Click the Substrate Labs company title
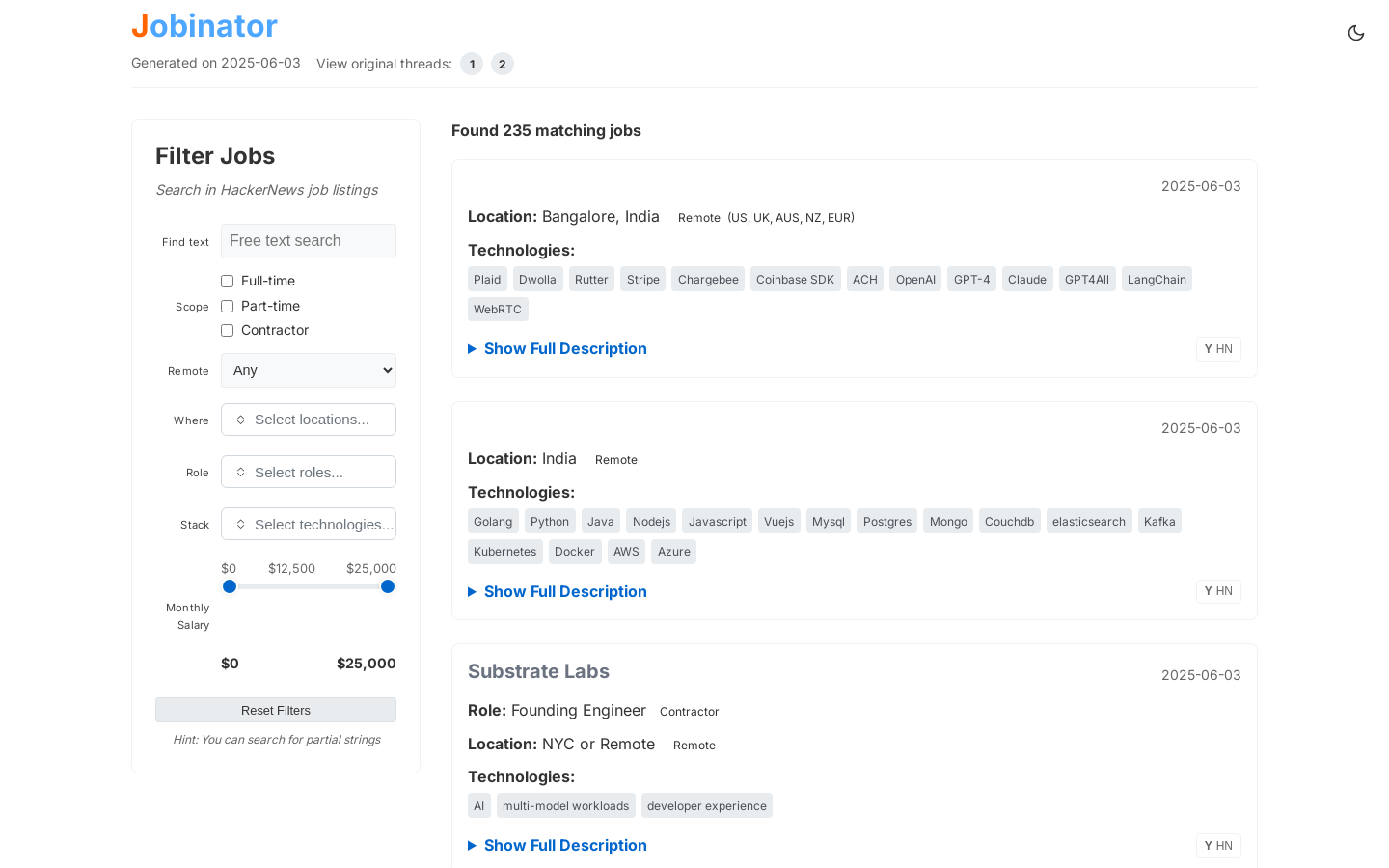The height and width of the screenshot is (868, 1389). (x=538, y=671)
